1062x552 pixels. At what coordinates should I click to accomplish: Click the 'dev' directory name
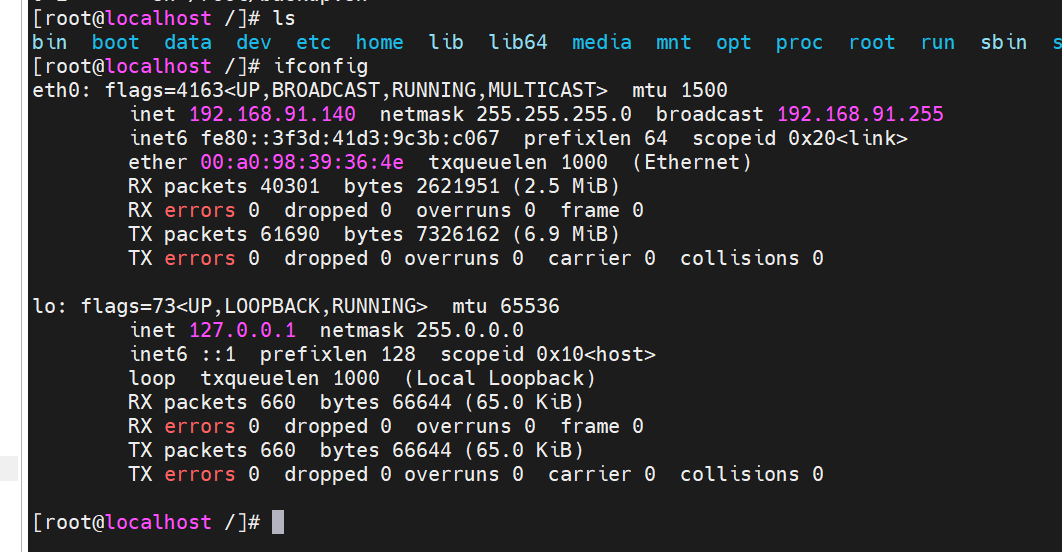254,42
